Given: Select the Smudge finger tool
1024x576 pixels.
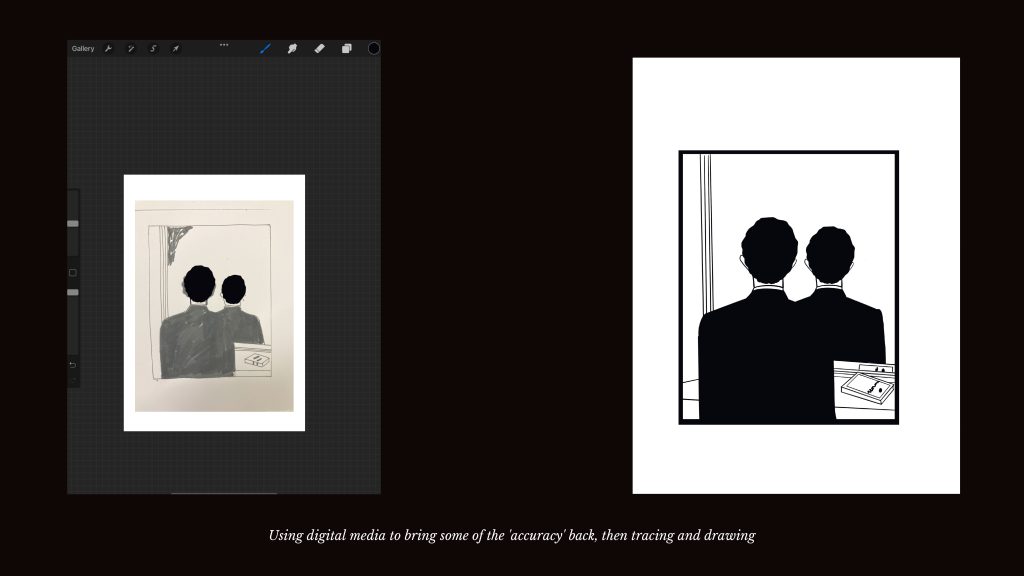Looking at the screenshot, I should point(292,48).
